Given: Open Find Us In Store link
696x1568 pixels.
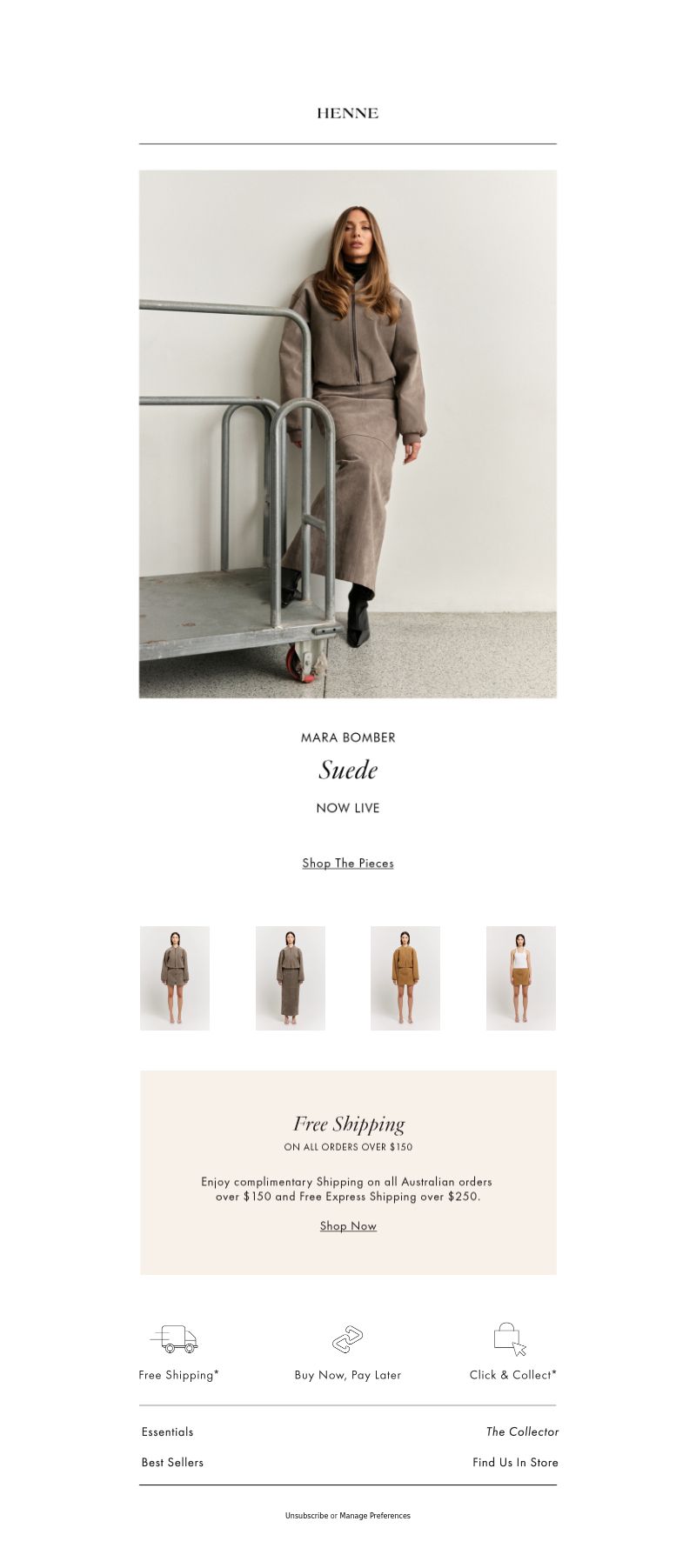Looking at the screenshot, I should (x=515, y=1462).
